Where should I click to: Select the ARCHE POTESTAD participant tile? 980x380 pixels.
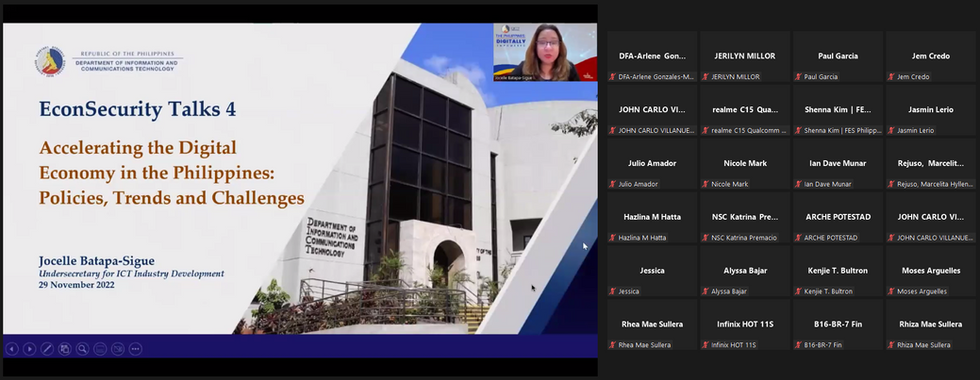tap(838, 218)
